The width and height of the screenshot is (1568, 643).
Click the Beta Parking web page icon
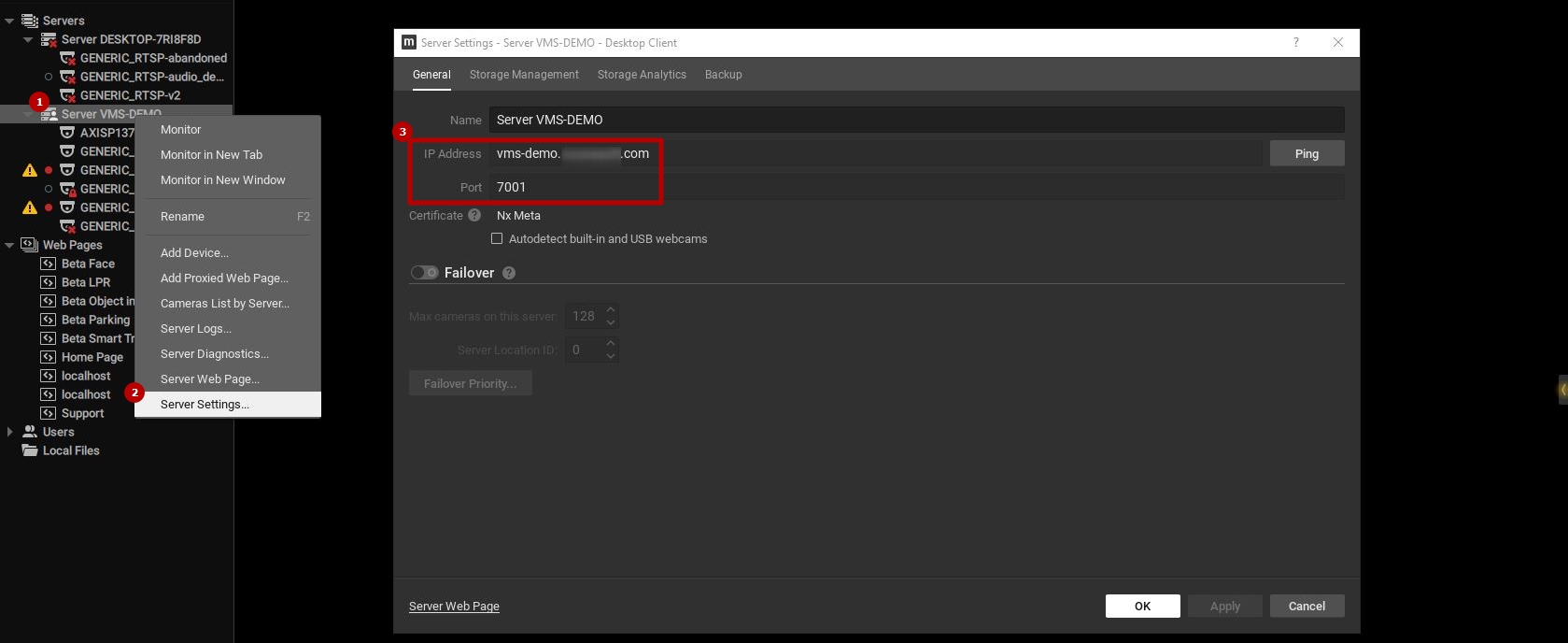click(49, 320)
